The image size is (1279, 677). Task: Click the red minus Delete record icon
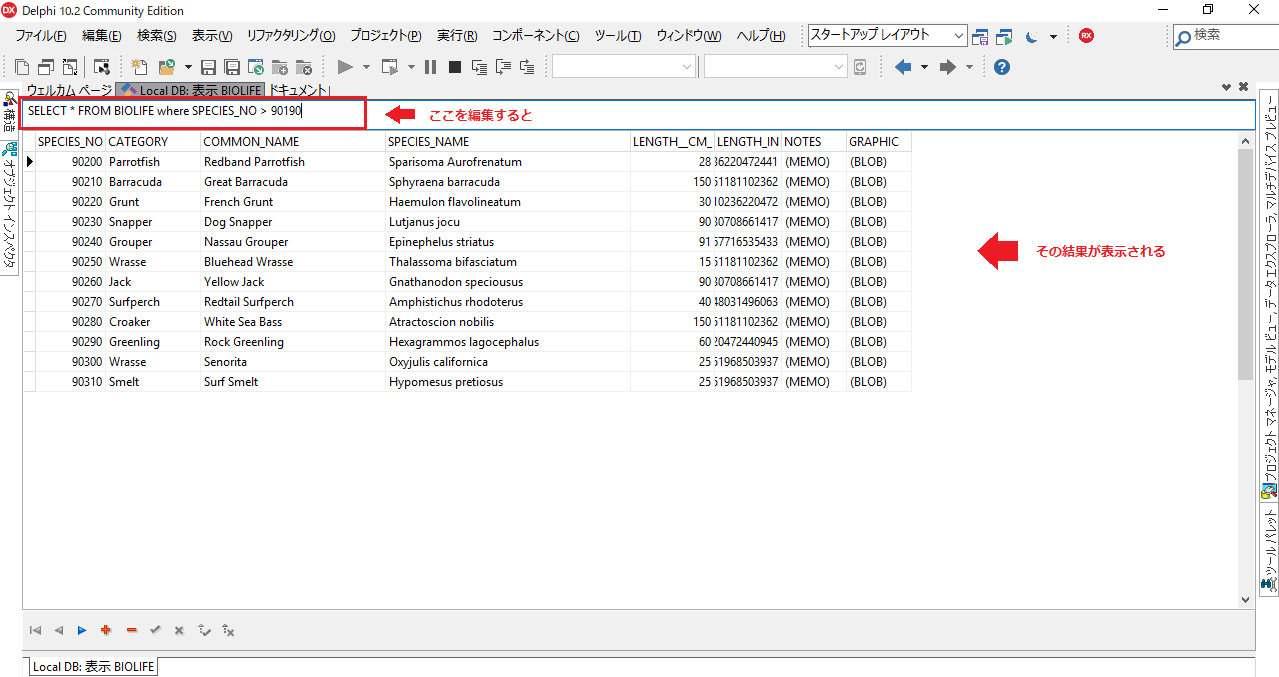click(x=131, y=630)
